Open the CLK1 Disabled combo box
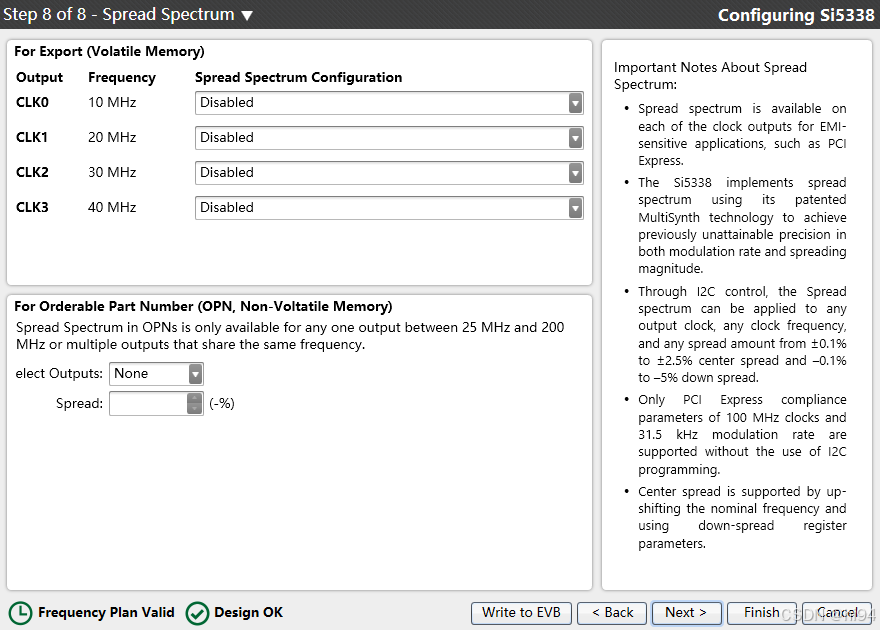Viewport: 880px width, 630px height. pos(389,138)
